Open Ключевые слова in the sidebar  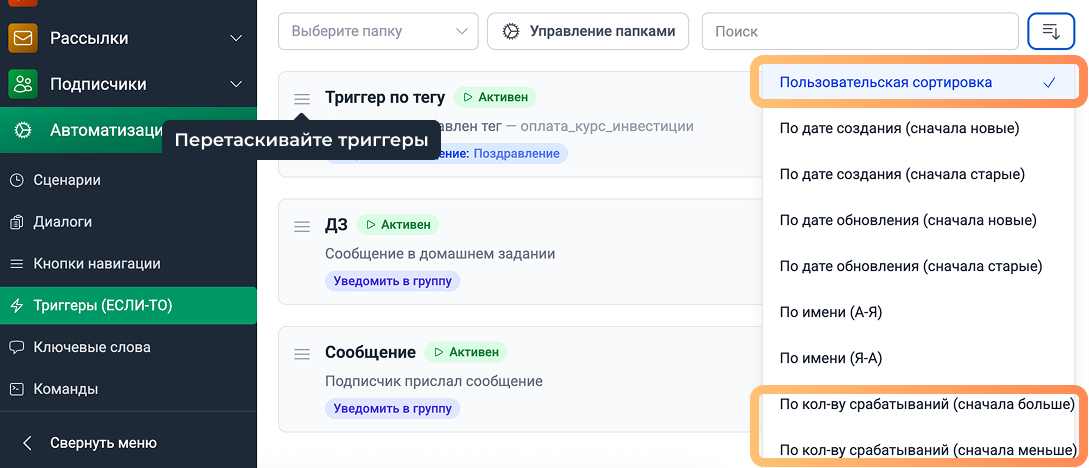(92, 347)
